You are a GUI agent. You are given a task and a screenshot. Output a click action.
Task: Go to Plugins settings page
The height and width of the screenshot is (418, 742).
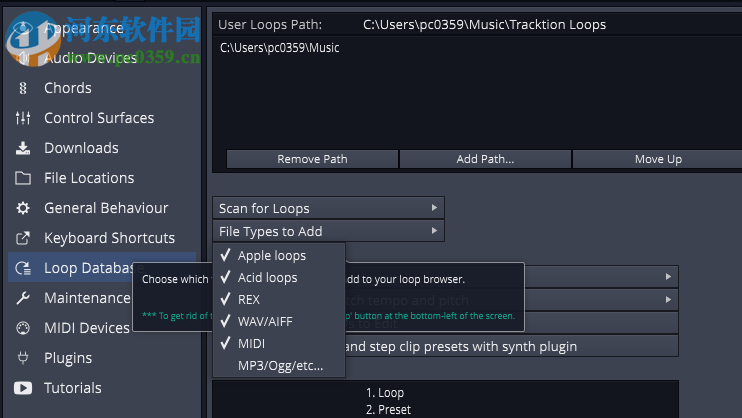68,358
